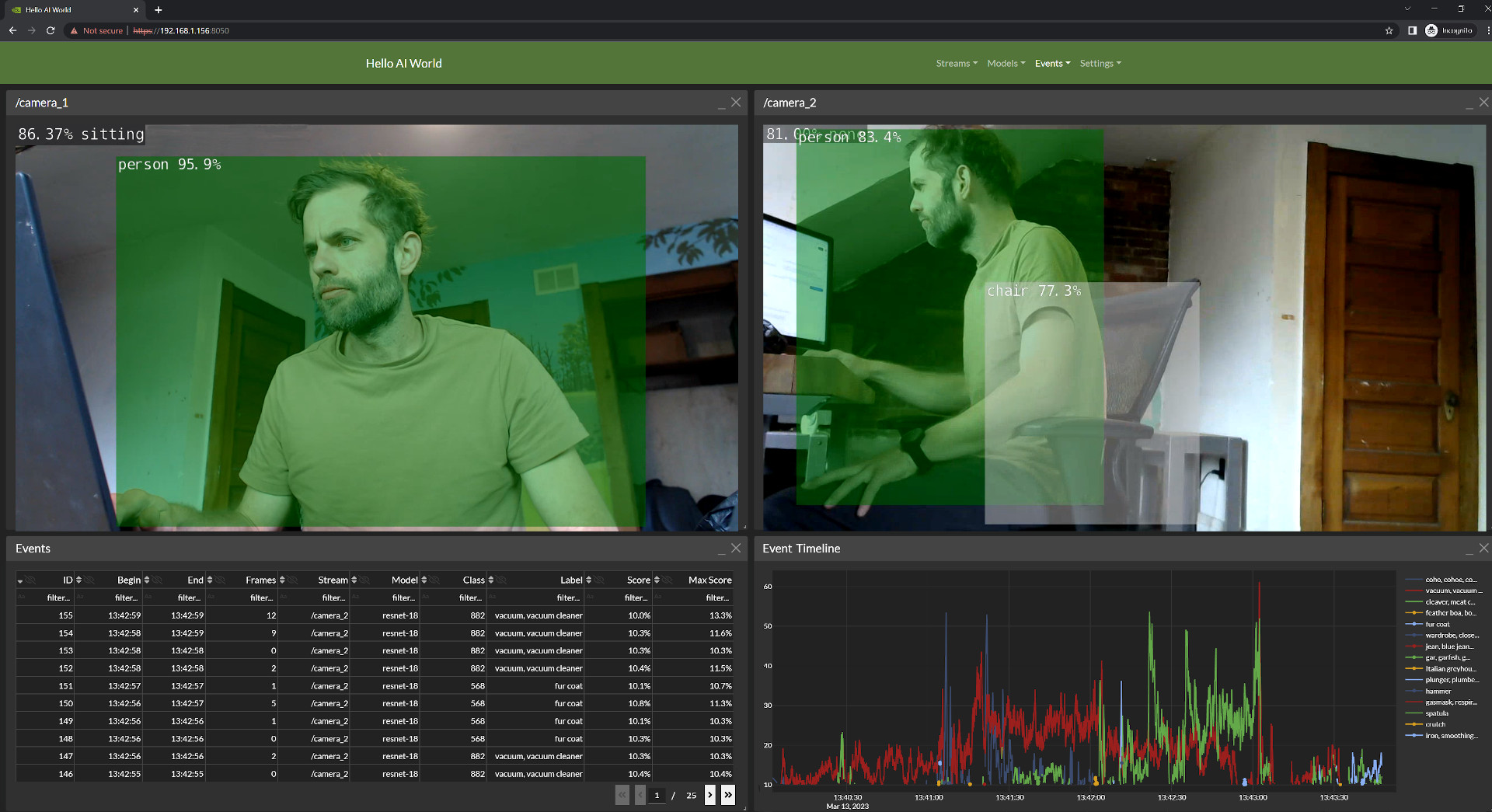This screenshot has height=812, width=1492.
Task: Open the Settings dropdown in navbar
Action: coord(1100,64)
